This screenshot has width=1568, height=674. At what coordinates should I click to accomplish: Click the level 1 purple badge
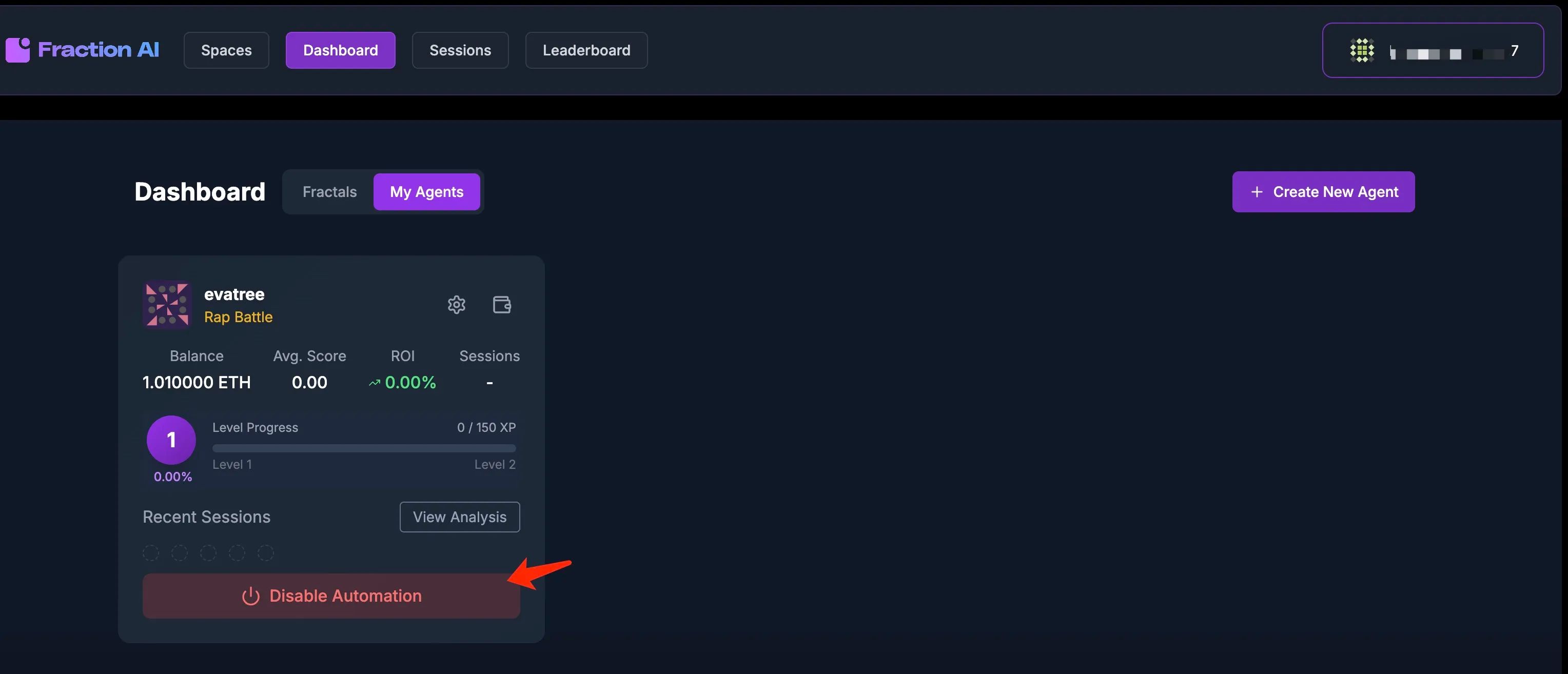(171, 440)
